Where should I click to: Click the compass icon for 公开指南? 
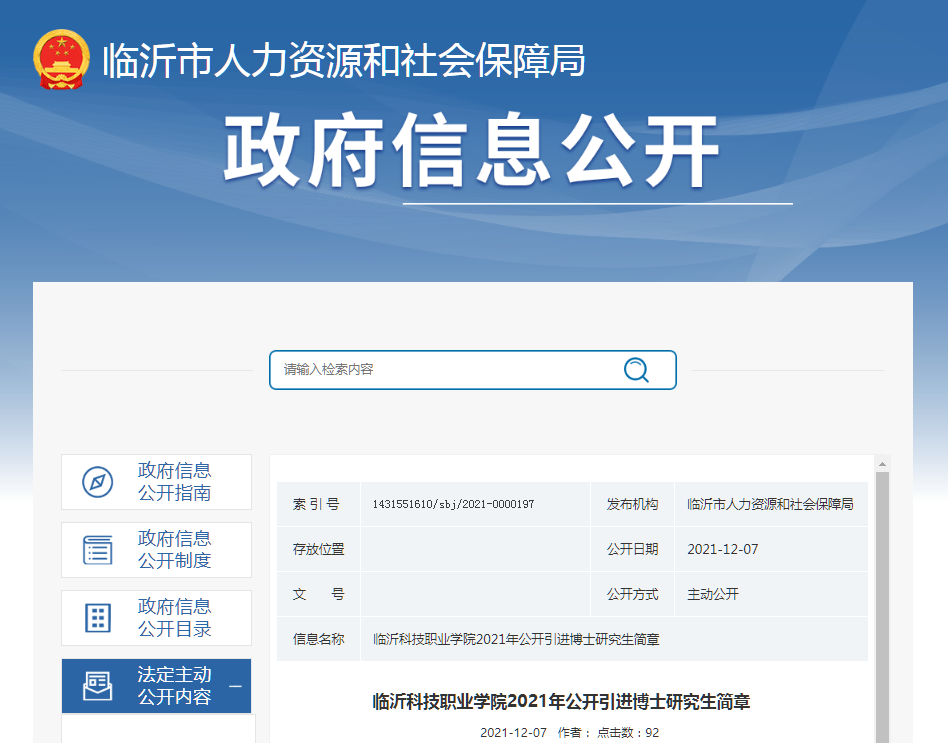pos(98,482)
